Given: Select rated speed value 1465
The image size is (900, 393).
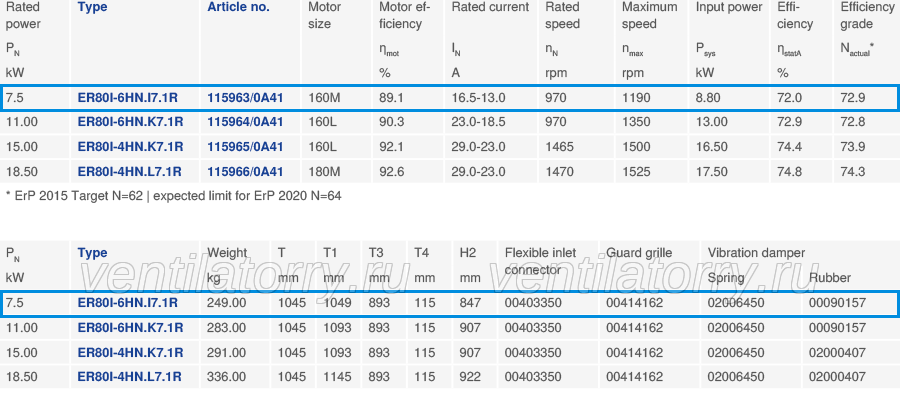Looking at the screenshot, I should click(x=559, y=147).
